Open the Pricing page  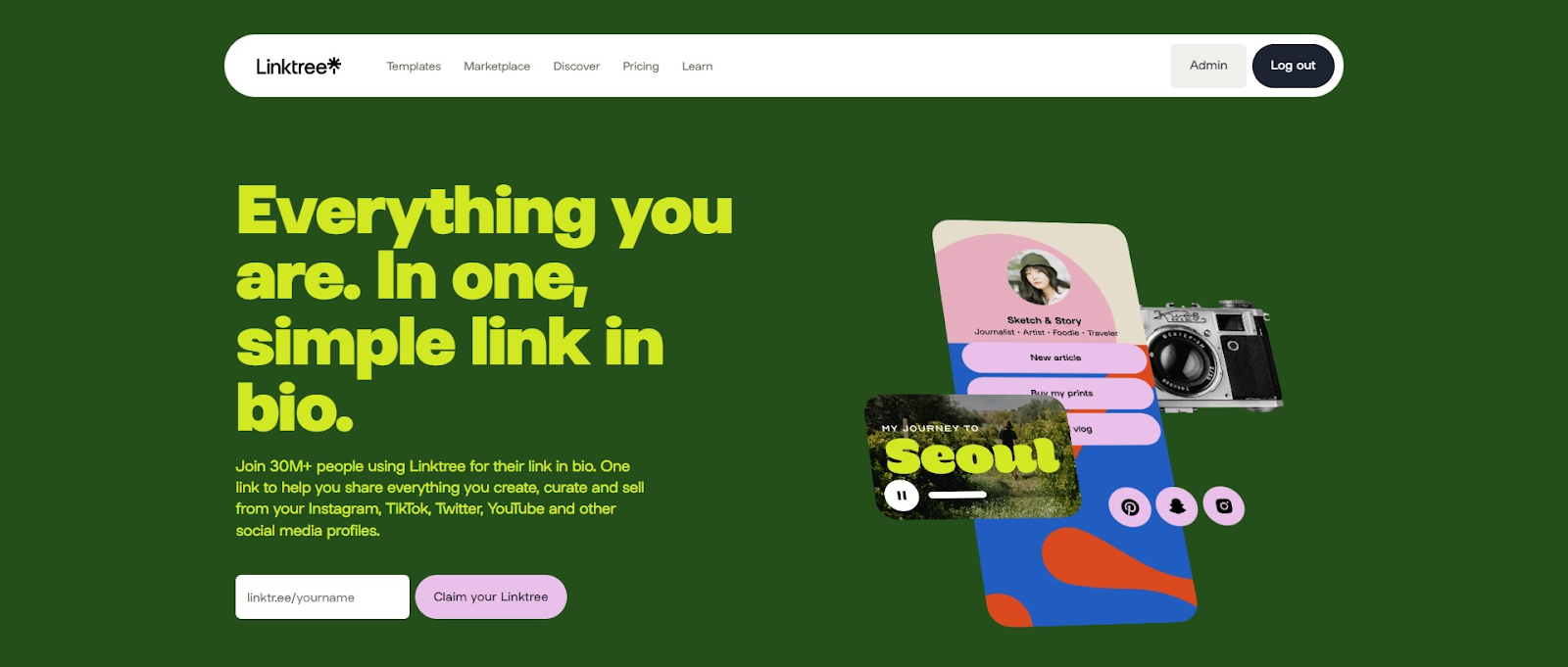pos(641,67)
